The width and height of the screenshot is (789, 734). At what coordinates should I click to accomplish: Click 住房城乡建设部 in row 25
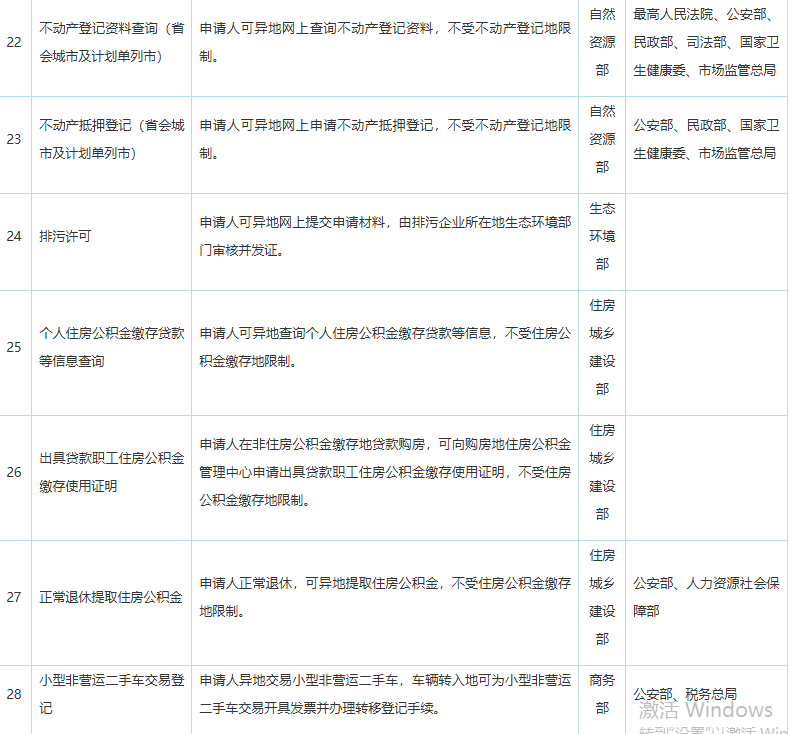click(602, 347)
